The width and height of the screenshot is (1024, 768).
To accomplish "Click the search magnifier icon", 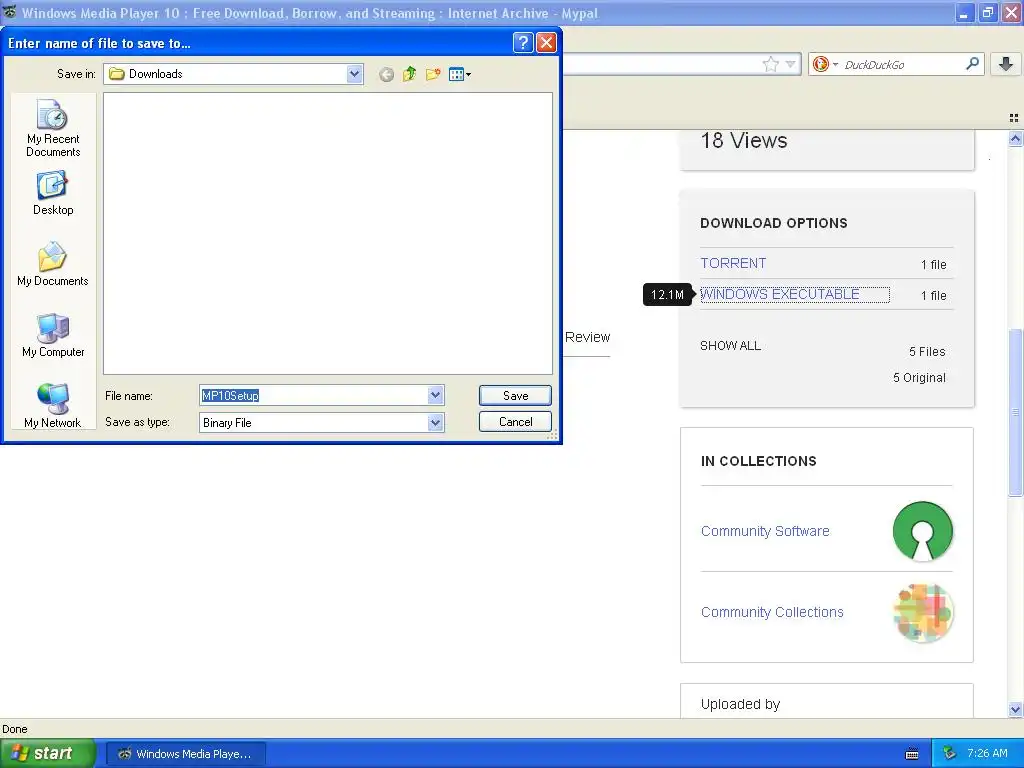I will [x=972, y=63].
